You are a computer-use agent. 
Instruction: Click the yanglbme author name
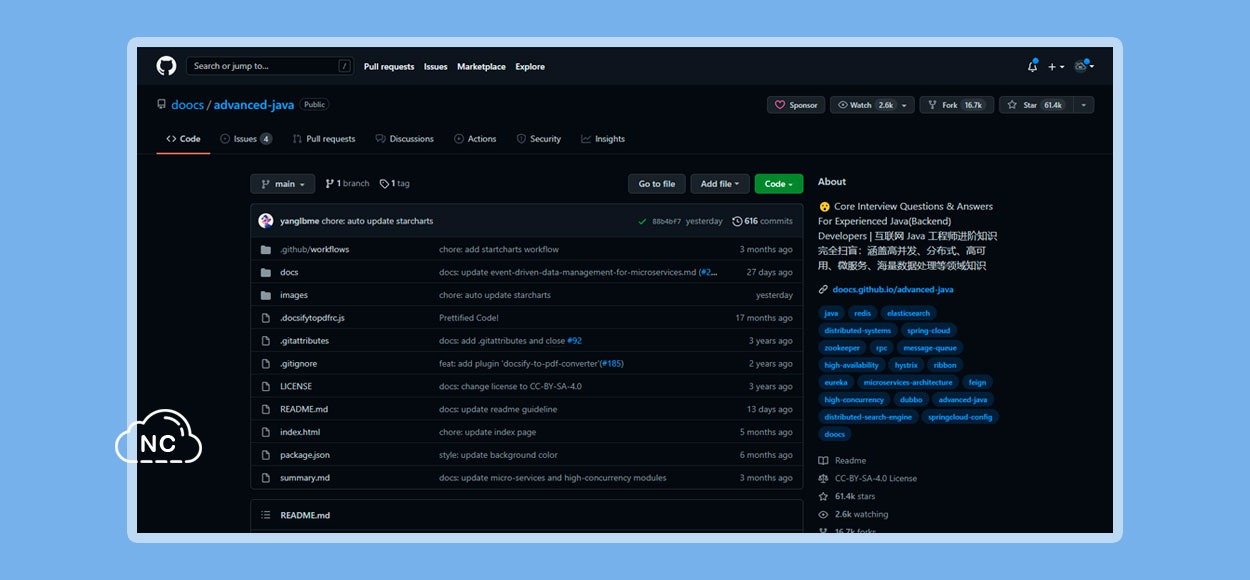299,221
